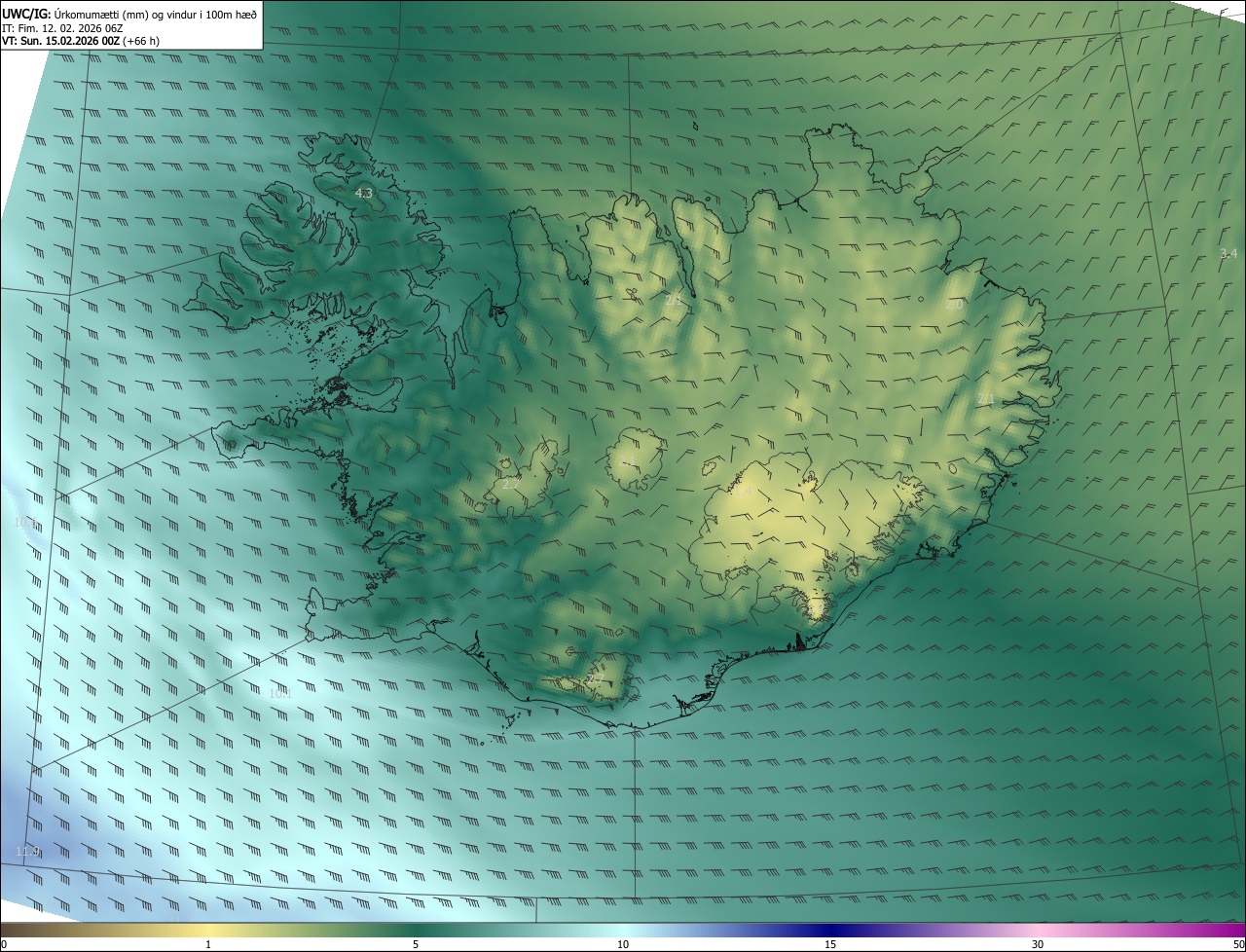This screenshot has width=1246, height=952.
Task: Click the 'VT: Sun. 15.02.2026 00Z (+66 h)' line
Action: pyautogui.click(x=81, y=41)
